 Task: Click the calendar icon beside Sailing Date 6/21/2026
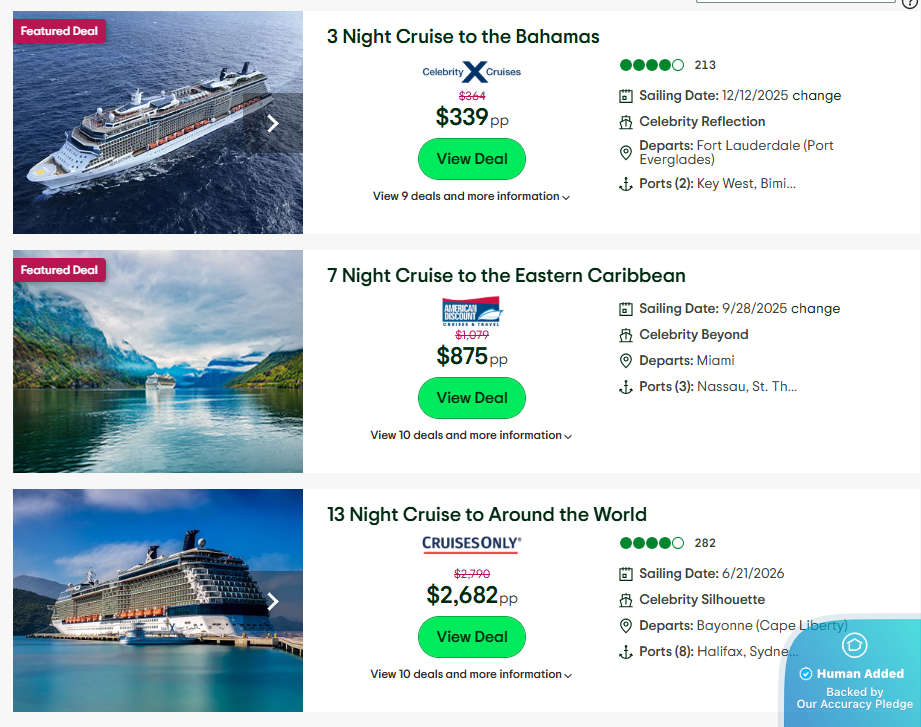pos(626,573)
